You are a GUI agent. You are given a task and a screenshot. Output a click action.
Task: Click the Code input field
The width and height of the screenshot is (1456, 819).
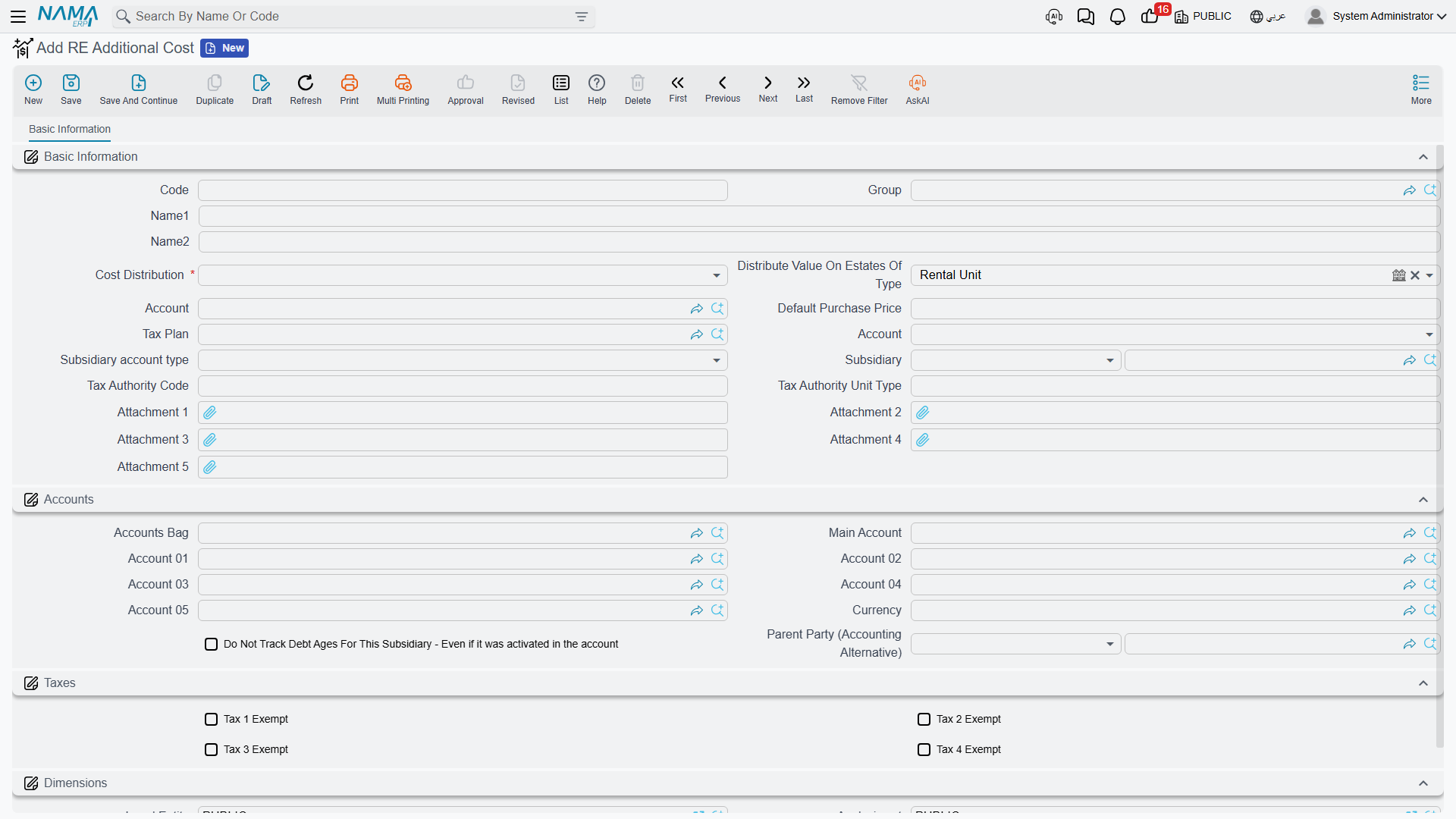coord(463,190)
